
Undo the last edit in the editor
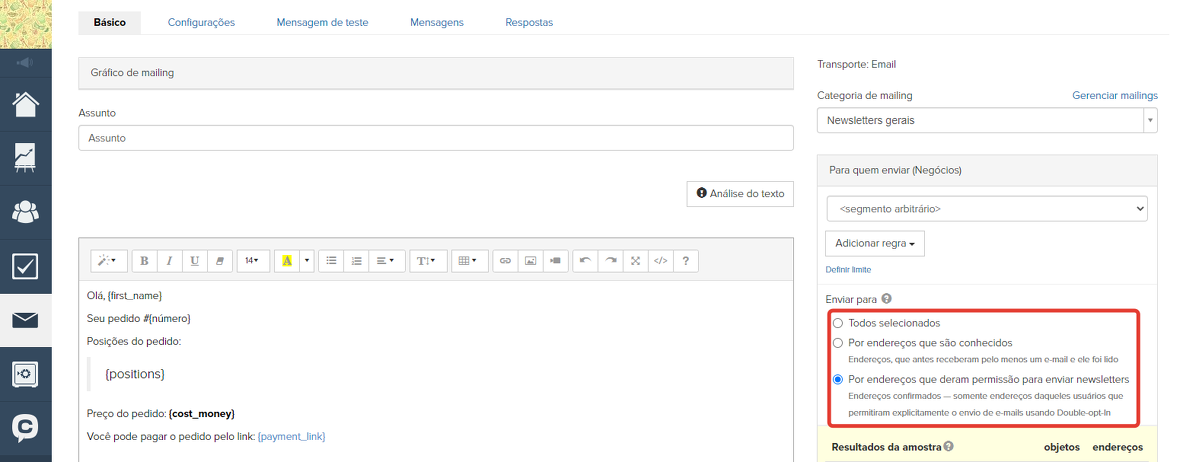pos(585,261)
